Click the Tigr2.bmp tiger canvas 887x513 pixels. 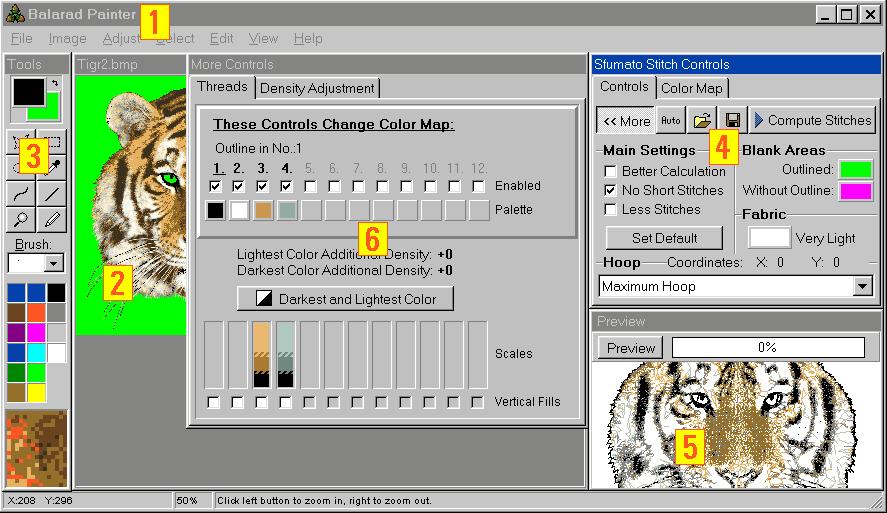tap(131, 205)
